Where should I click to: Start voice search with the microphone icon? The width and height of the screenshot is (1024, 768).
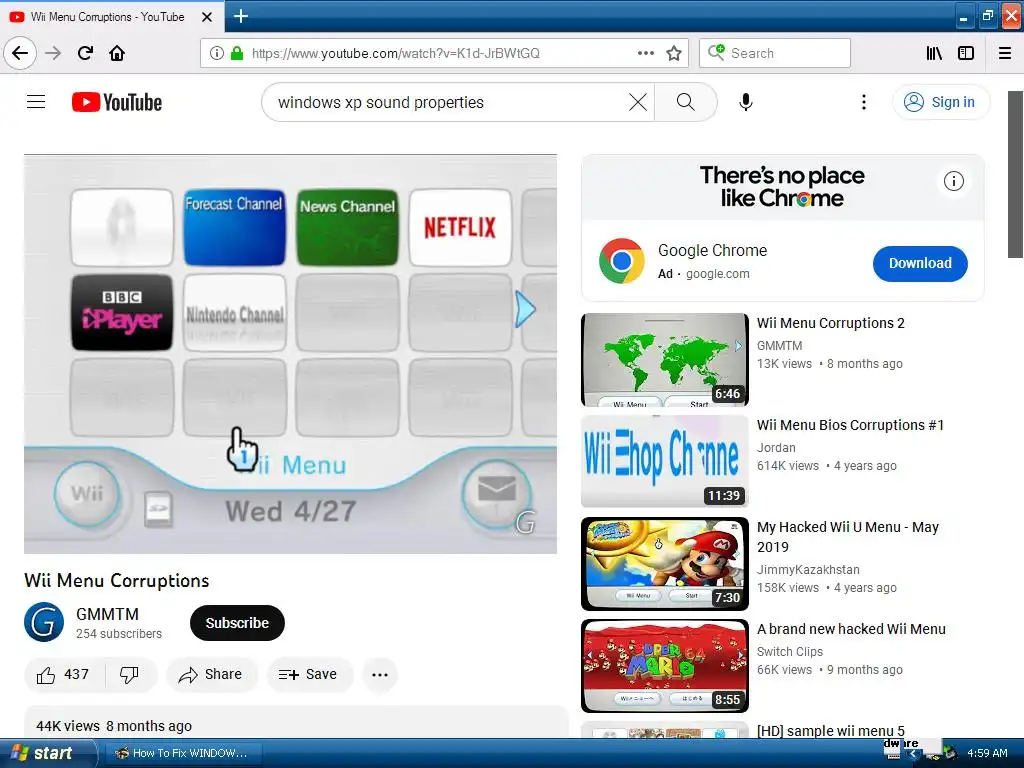click(x=746, y=102)
